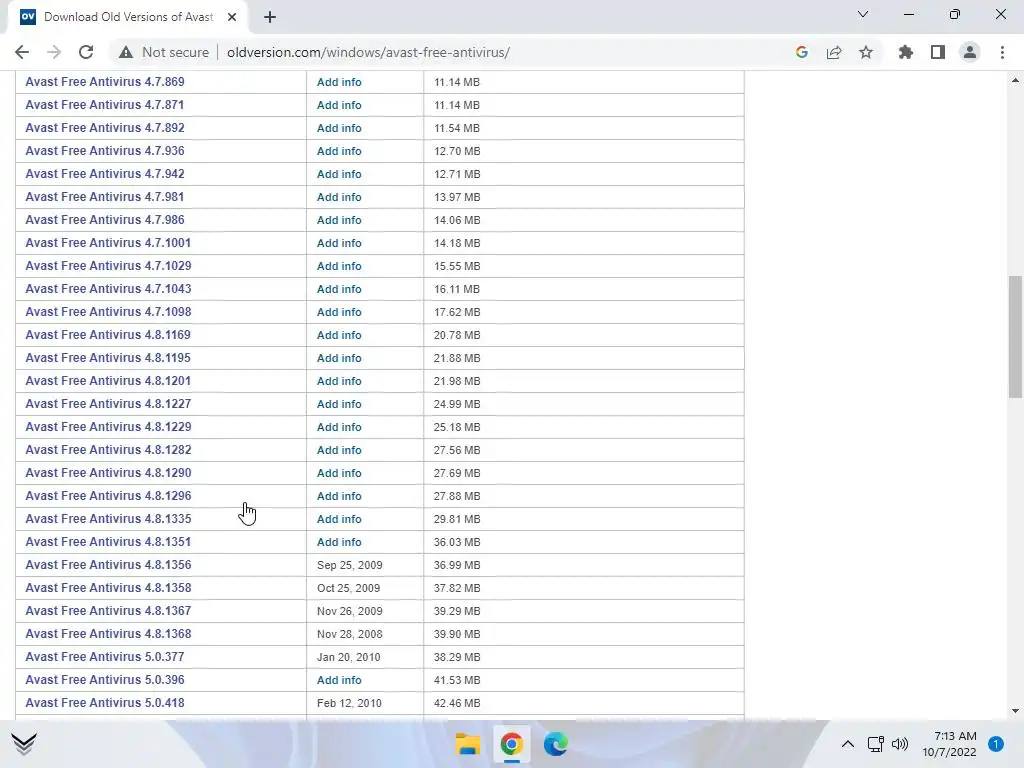
Task: Open Avast Free Antivirus 4.8.1296 link
Action: [108, 496]
